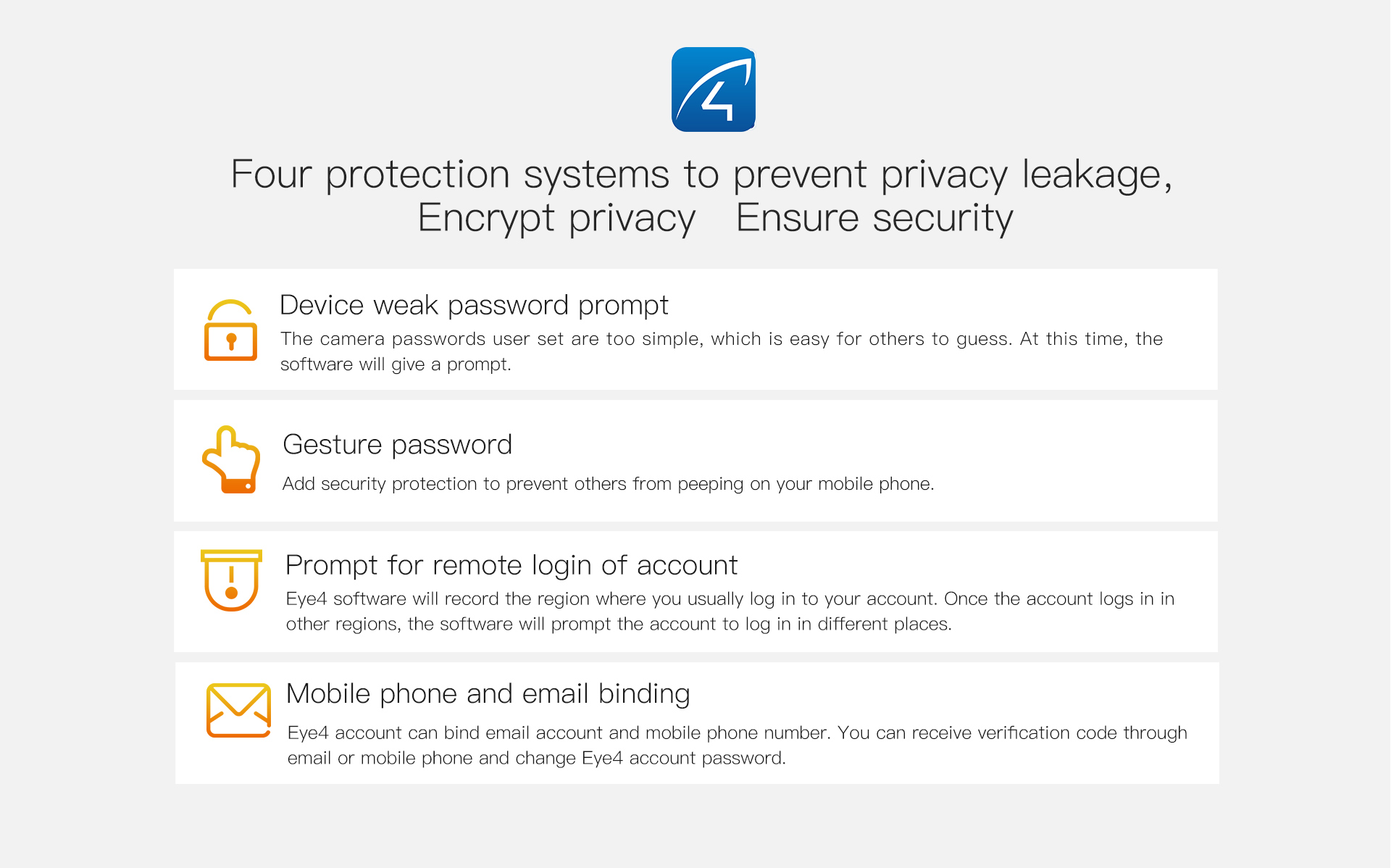
Task: Click the Gesture password card background
Action: tap(695, 461)
